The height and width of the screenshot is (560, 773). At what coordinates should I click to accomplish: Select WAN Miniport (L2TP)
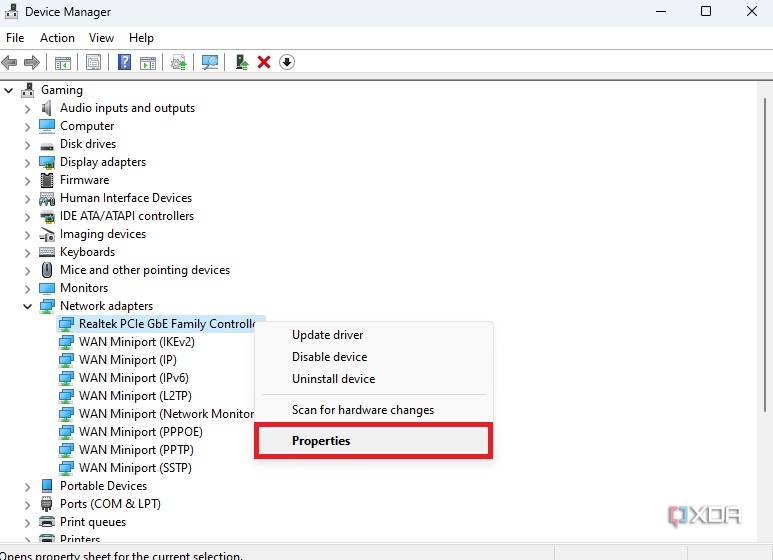coord(135,396)
